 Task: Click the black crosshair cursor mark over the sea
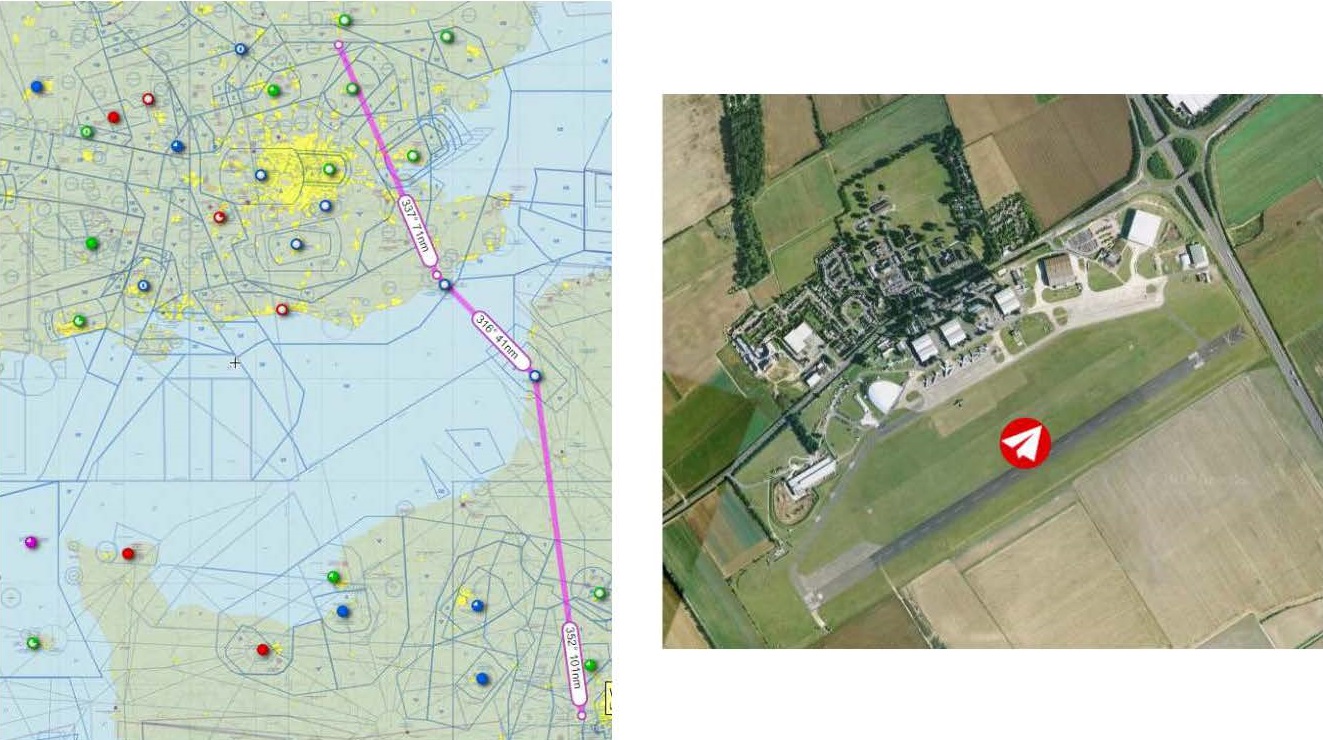click(235, 362)
